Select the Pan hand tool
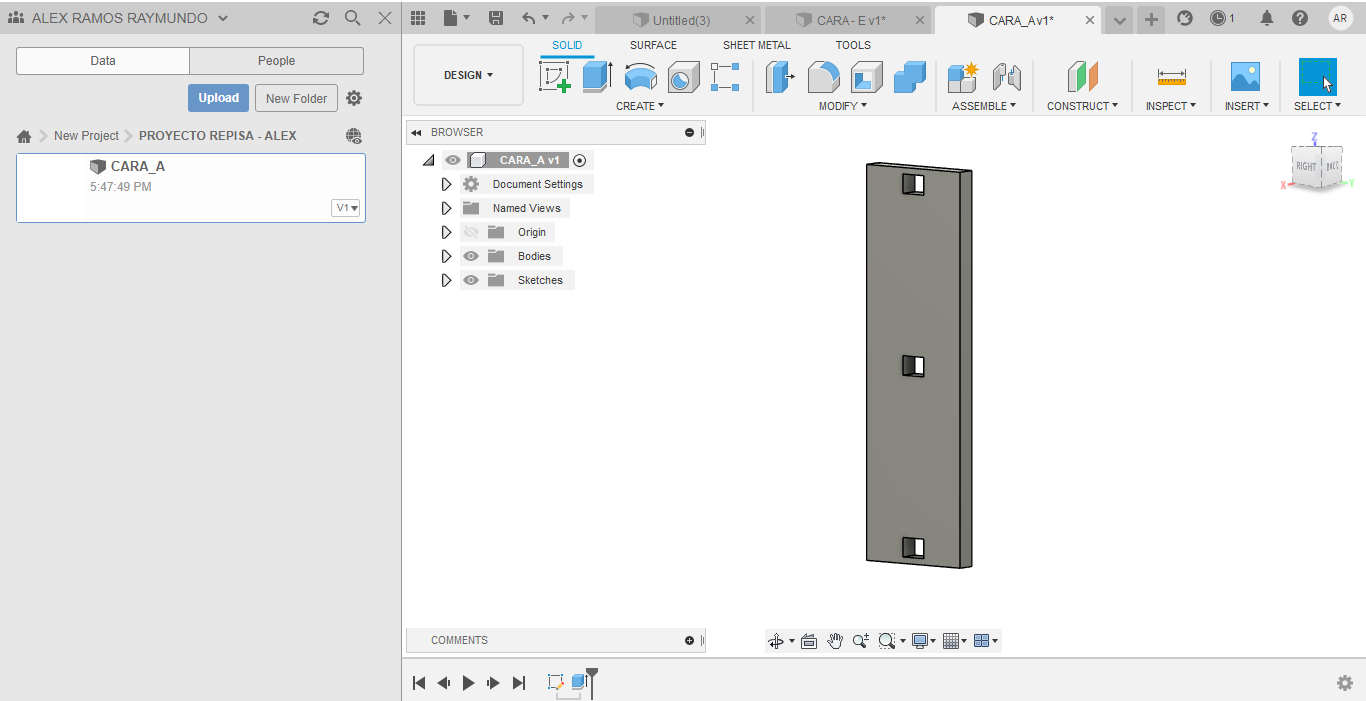Screen dimensions: 1366x701 [x=835, y=641]
